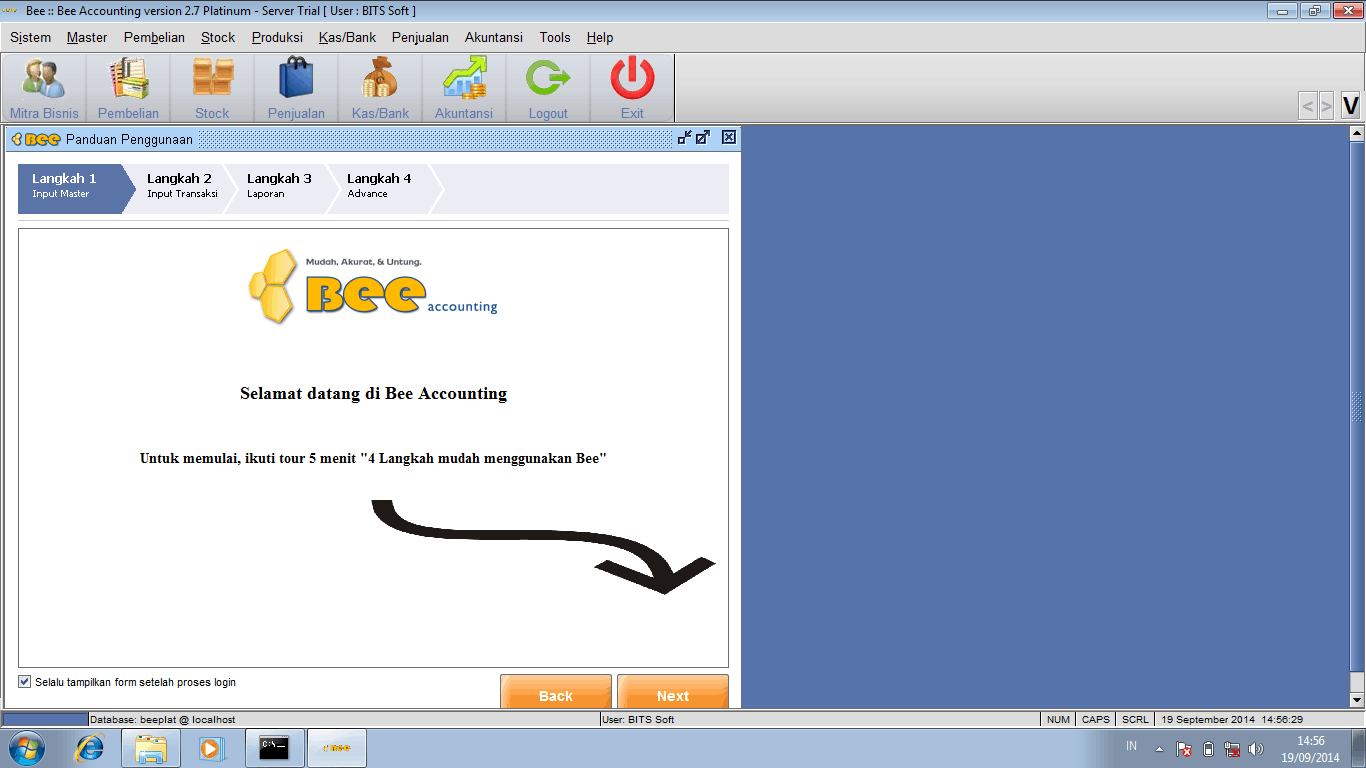This screenshot has height=768, width=1366.
Task: Switch to the Langkah 3 Laporan step
Action: pyautogui.click(x=280, y=185)
